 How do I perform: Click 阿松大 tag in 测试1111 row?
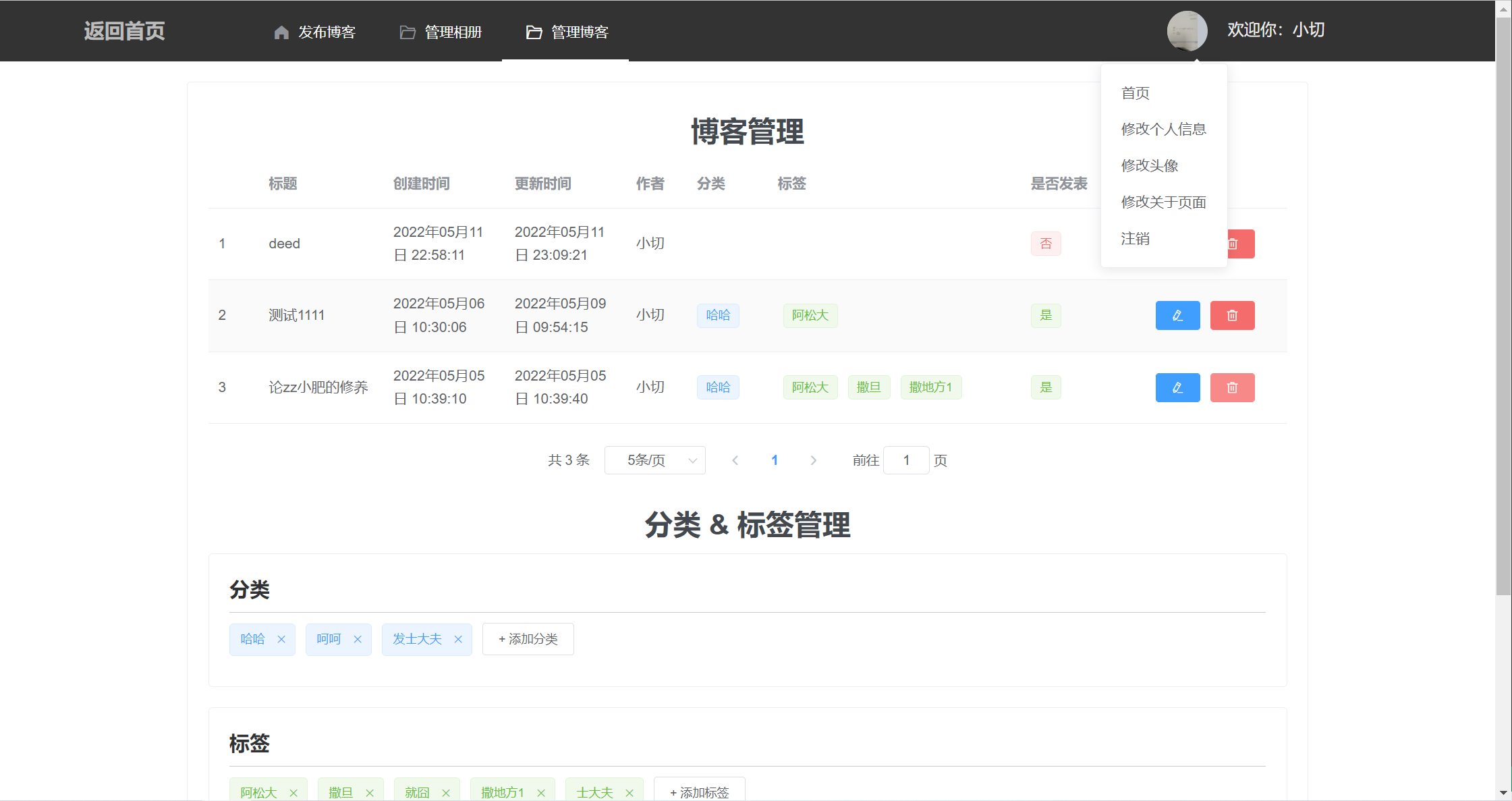(x=810, y=315)
